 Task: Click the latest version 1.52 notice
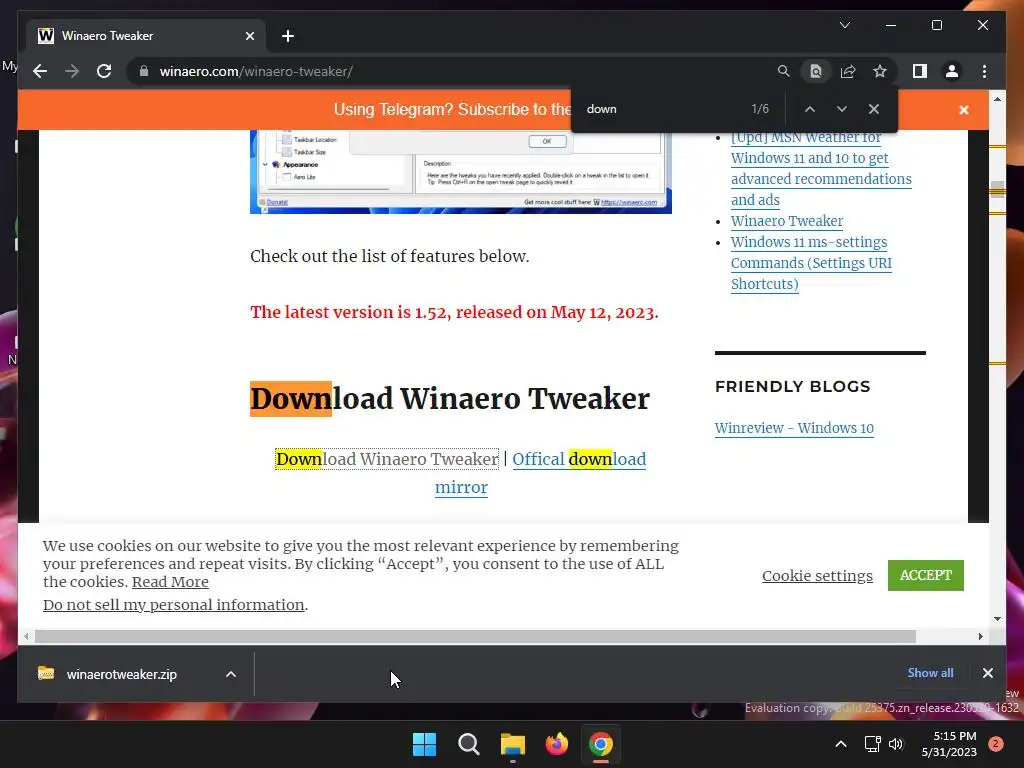tap(454, 312)
